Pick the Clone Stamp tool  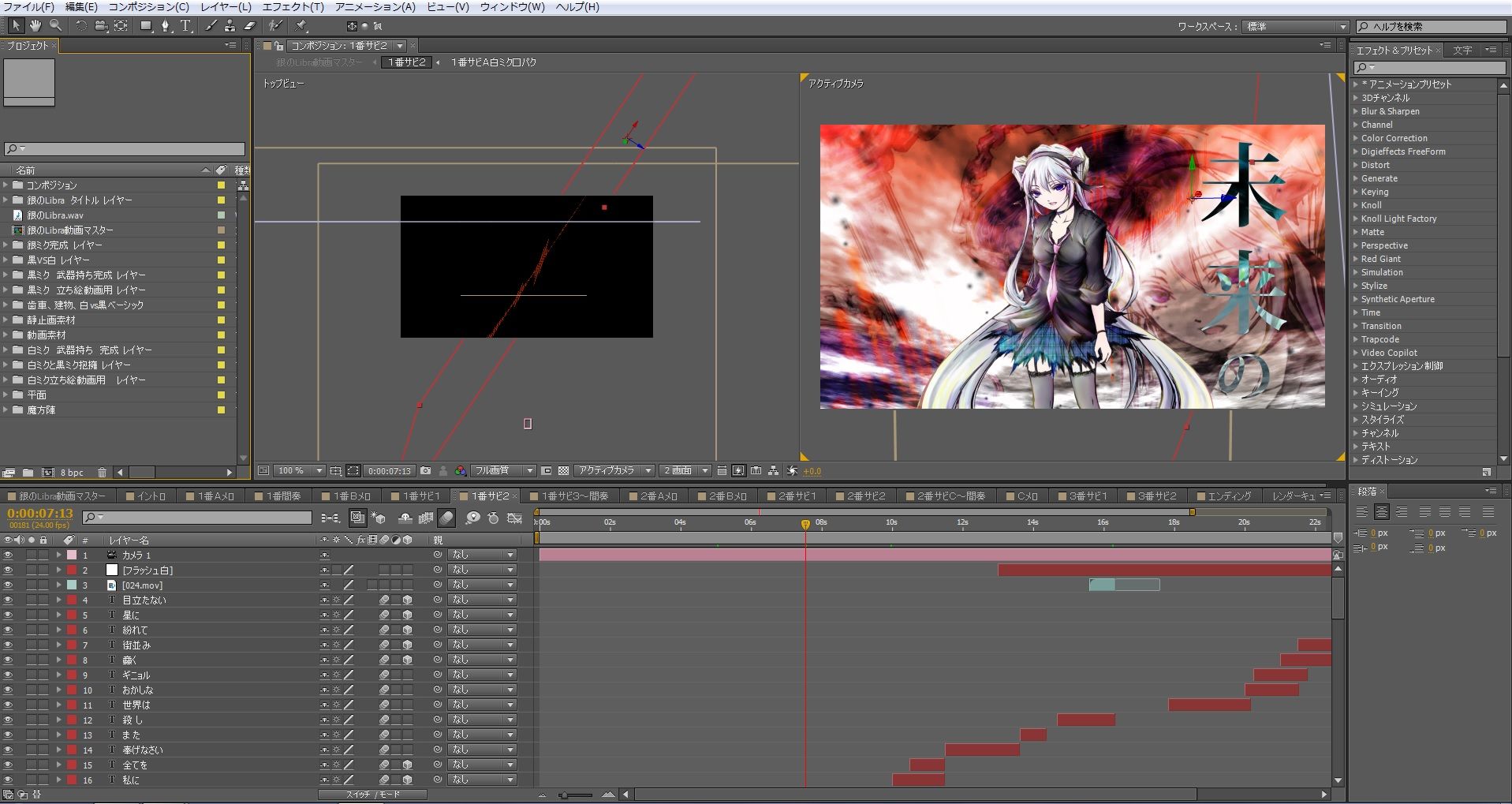pyautogui.click(x=230, y=26)
